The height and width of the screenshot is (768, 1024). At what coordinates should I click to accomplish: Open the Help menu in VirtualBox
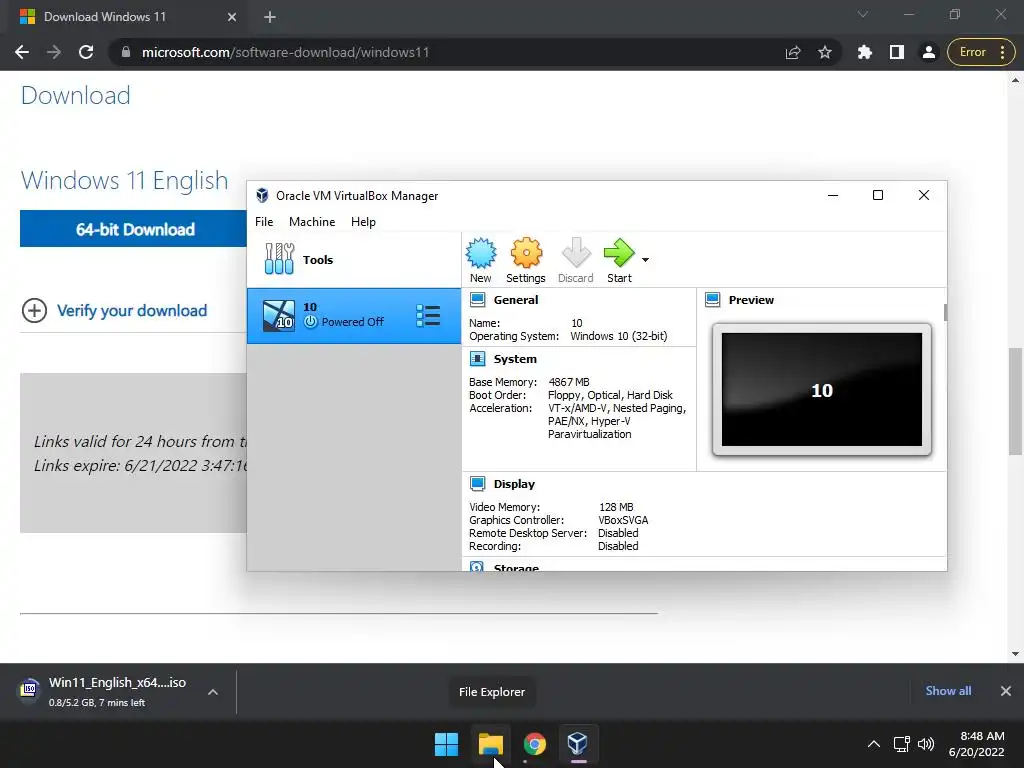[x=363, y=221]
